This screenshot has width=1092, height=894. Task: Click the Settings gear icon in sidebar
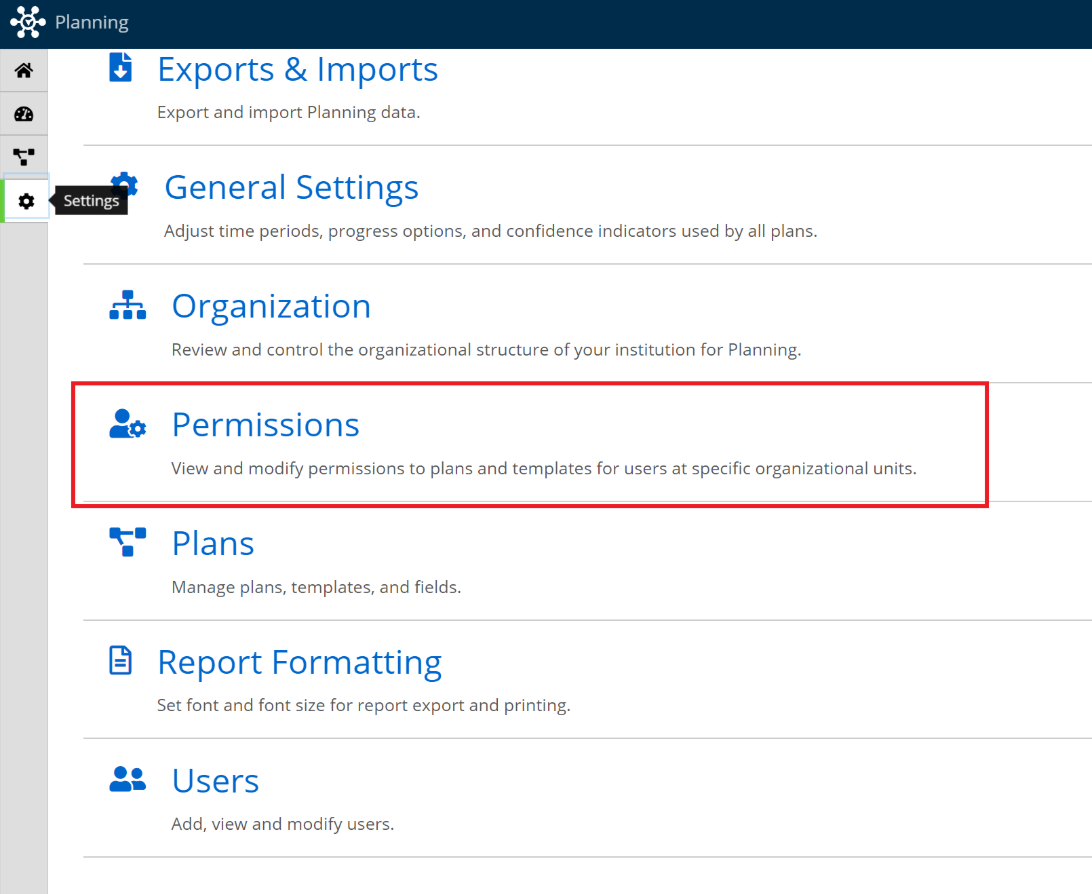click(24, 200)
